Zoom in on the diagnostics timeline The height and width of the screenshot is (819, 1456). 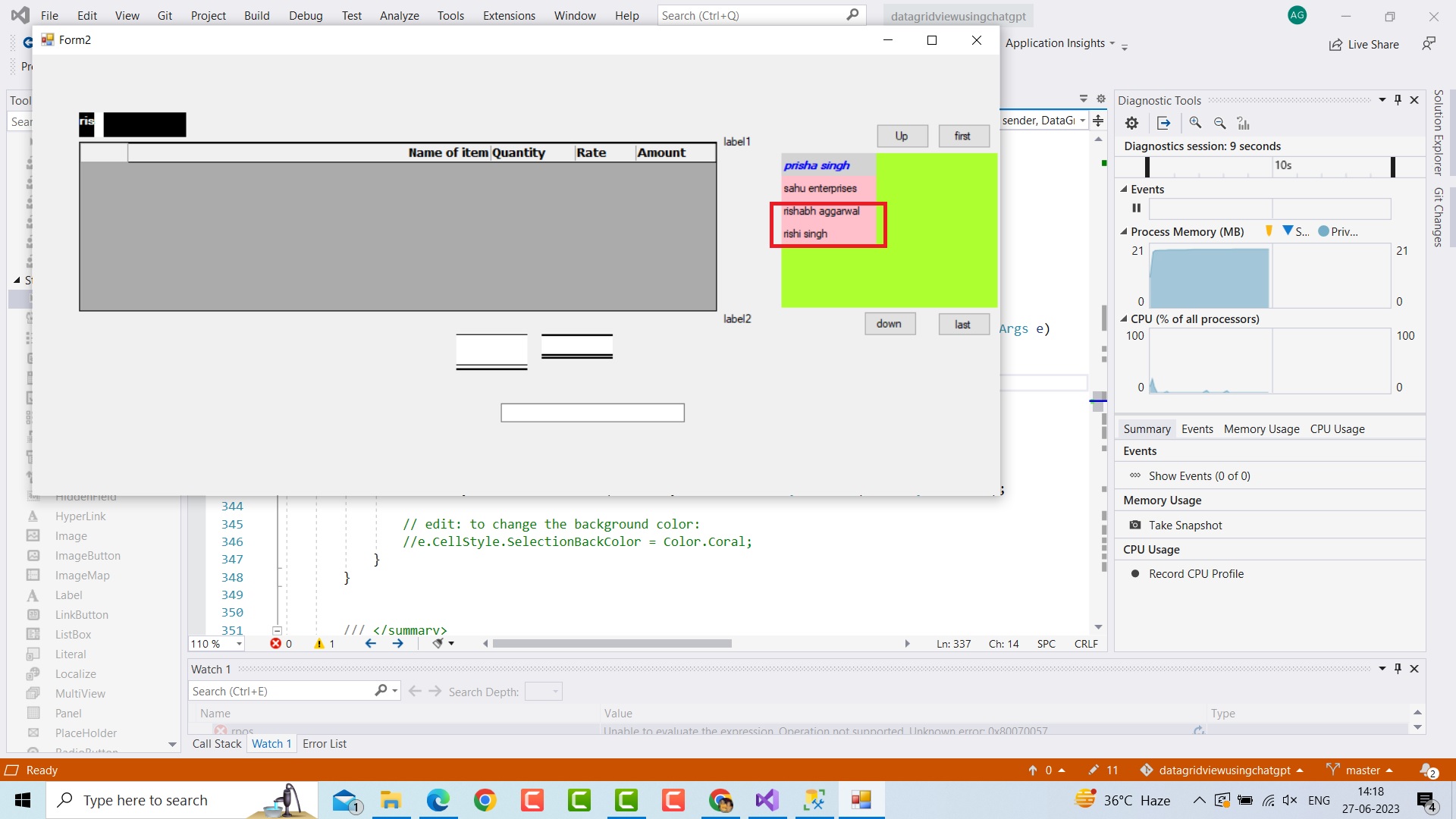coord(1195,123)
